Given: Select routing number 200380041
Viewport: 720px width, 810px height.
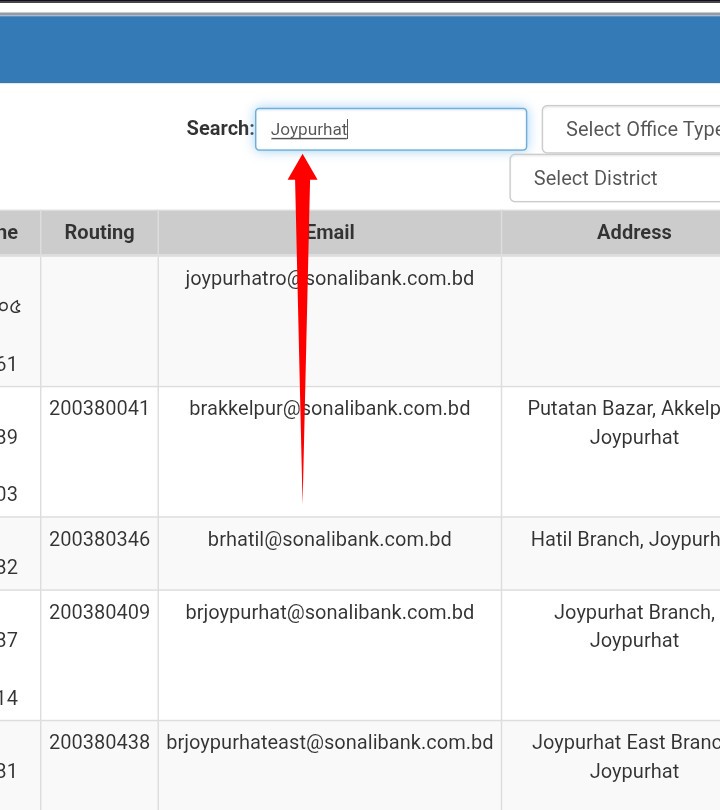Looking at the screenshot, I should tap(99, 409).
